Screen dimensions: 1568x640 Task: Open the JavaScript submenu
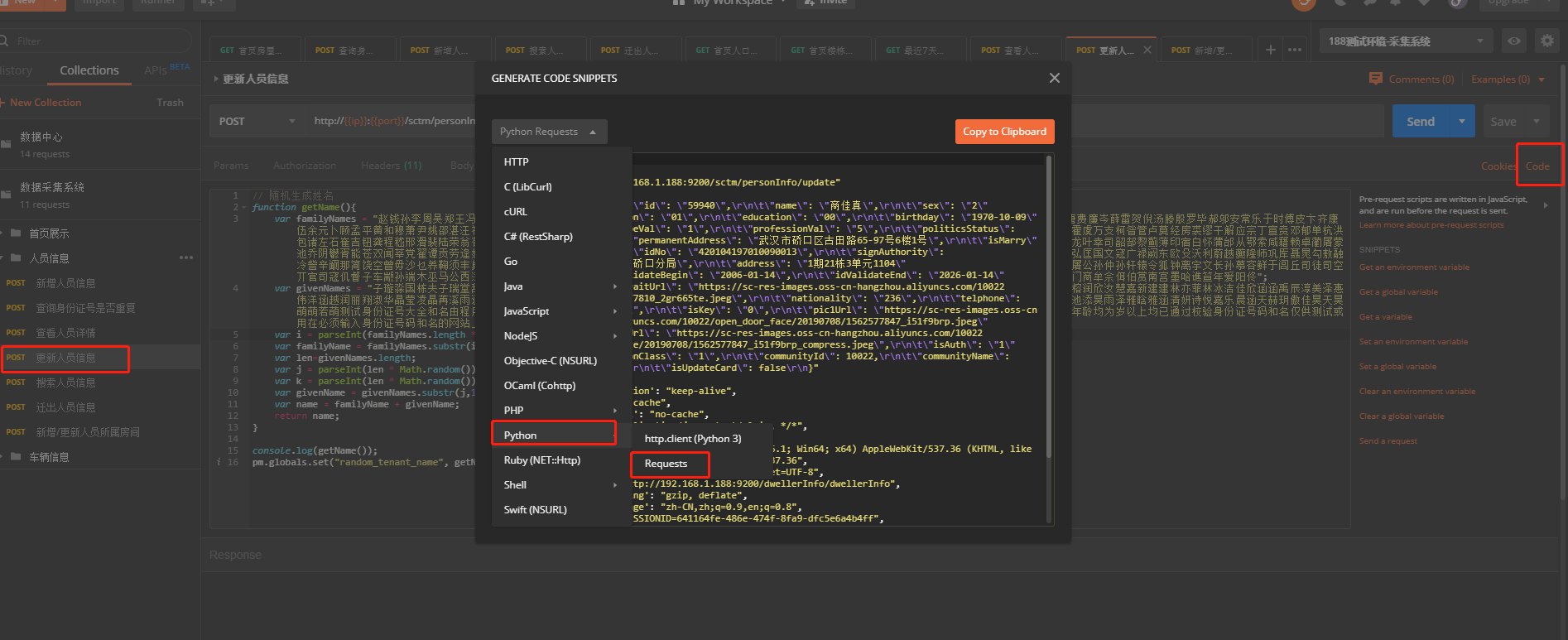pos(562,310)
